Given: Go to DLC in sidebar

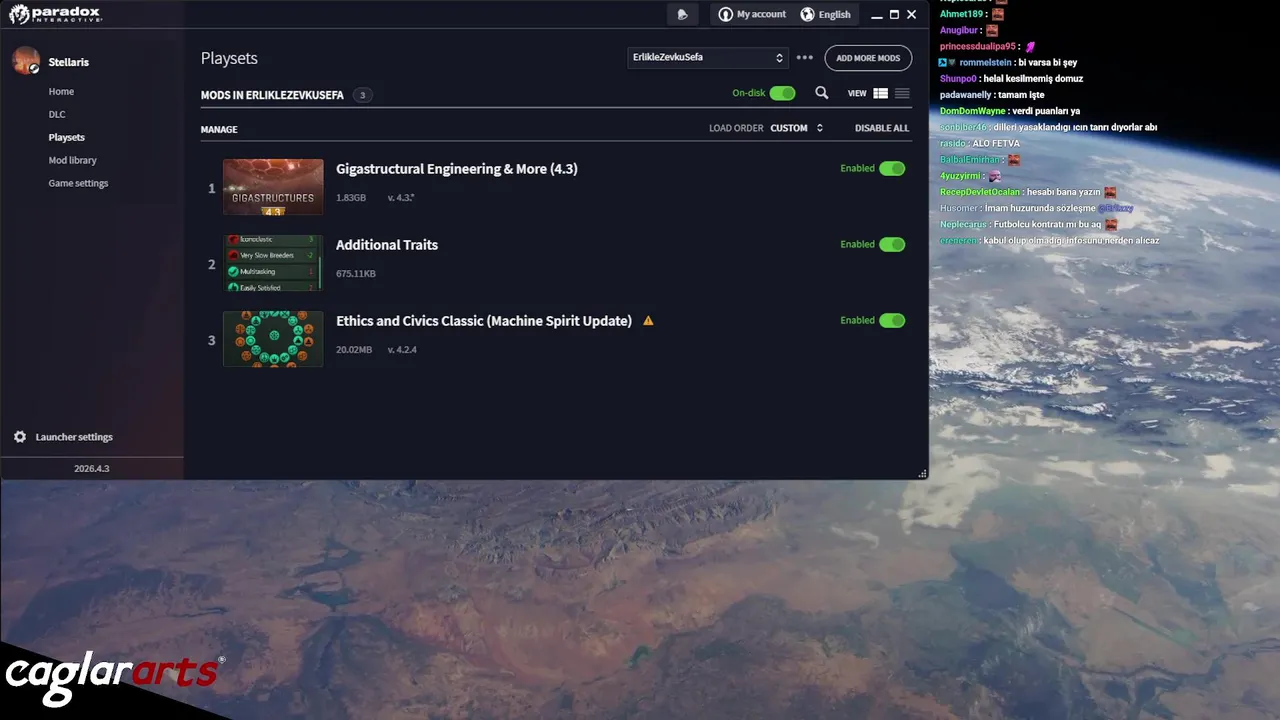Looking at the screenshot, I should [x=57, y=114].
